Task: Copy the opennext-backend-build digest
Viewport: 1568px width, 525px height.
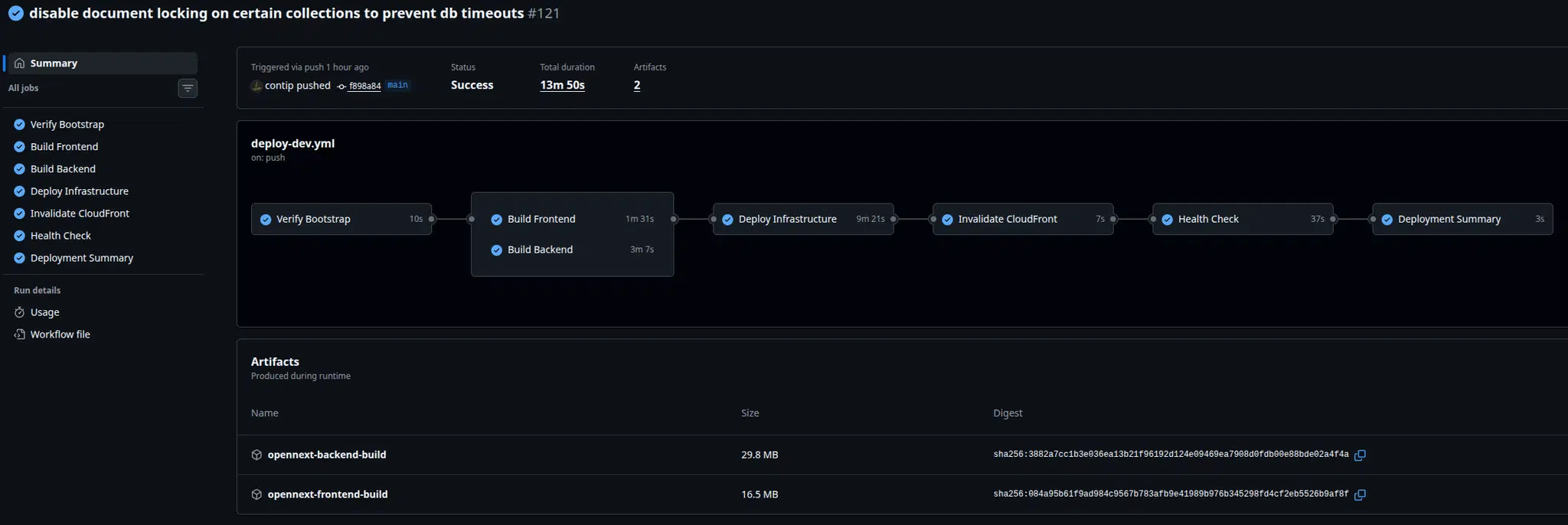Action: coord(1360,455)
